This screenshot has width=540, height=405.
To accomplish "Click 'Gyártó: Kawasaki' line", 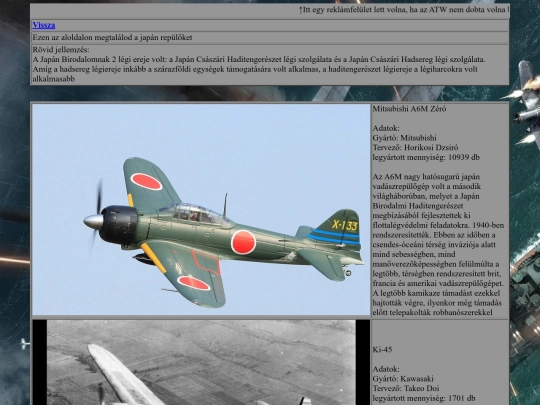I will (x=403, y=379).
